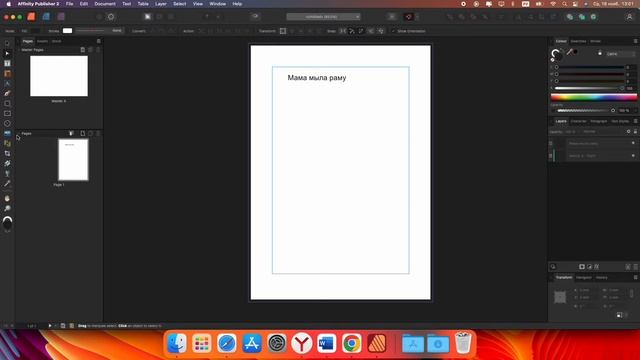Click the Fill colour swatch in context toolbar
This screenshot has width=640, height=360.
tap(35, 31)
